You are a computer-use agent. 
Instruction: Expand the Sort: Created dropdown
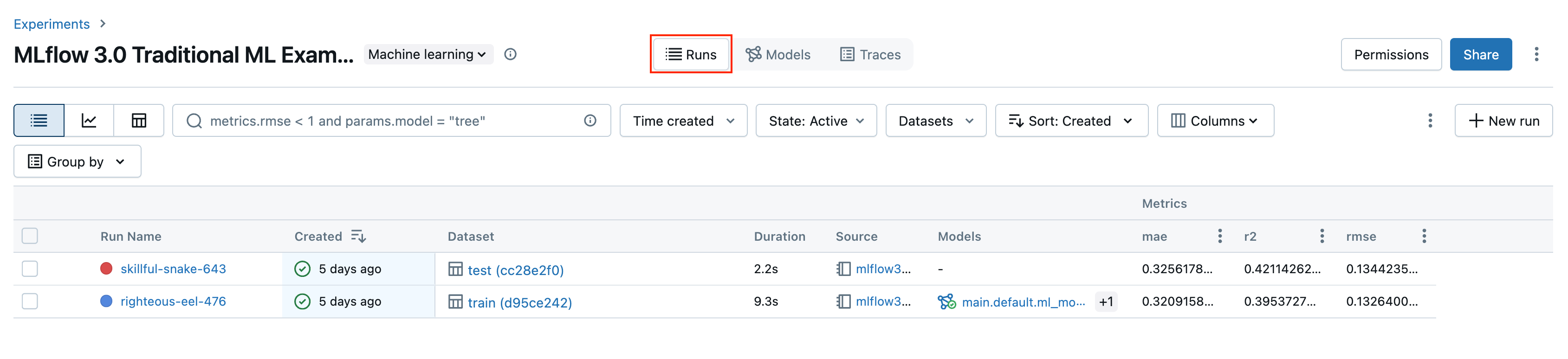tap(1071, 121)
